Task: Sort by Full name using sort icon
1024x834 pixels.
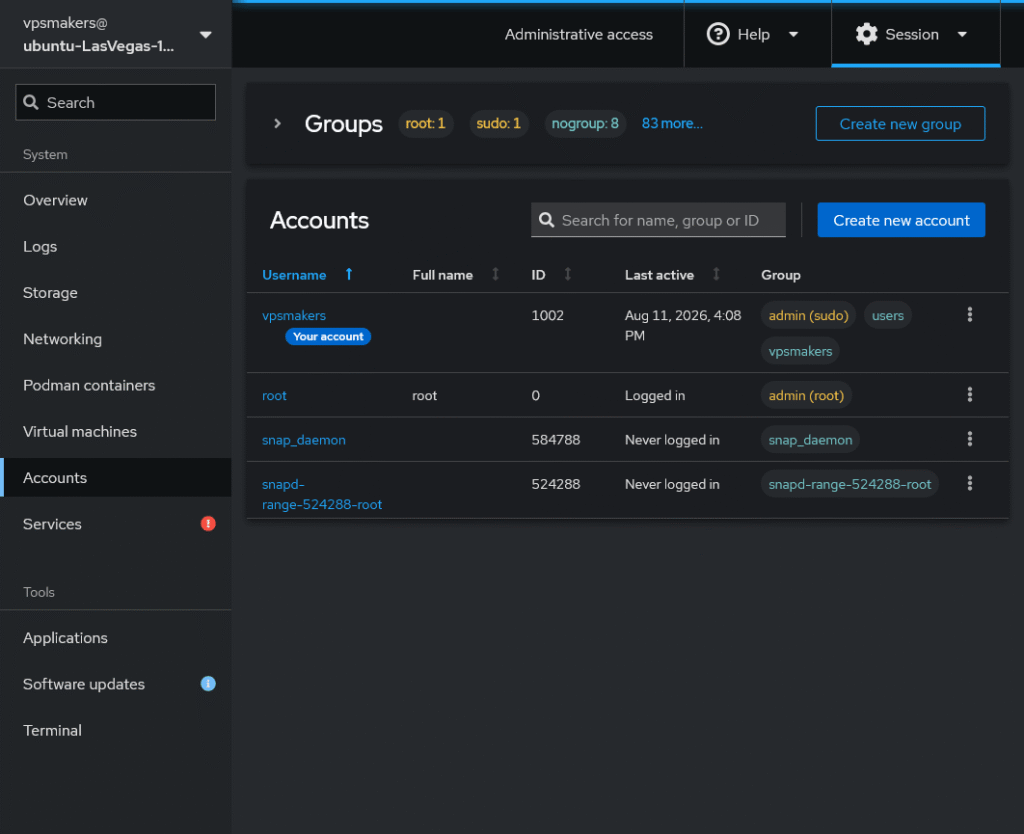Action: coord(496,274)
